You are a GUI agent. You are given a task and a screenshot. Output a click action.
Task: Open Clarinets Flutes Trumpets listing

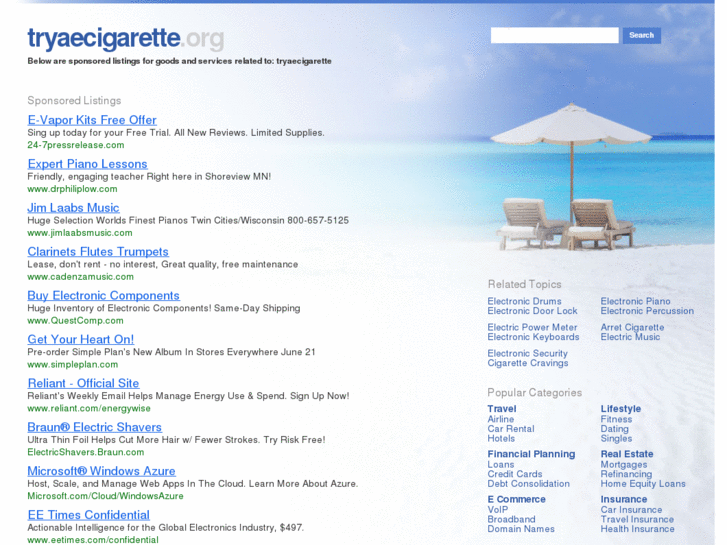98,252
